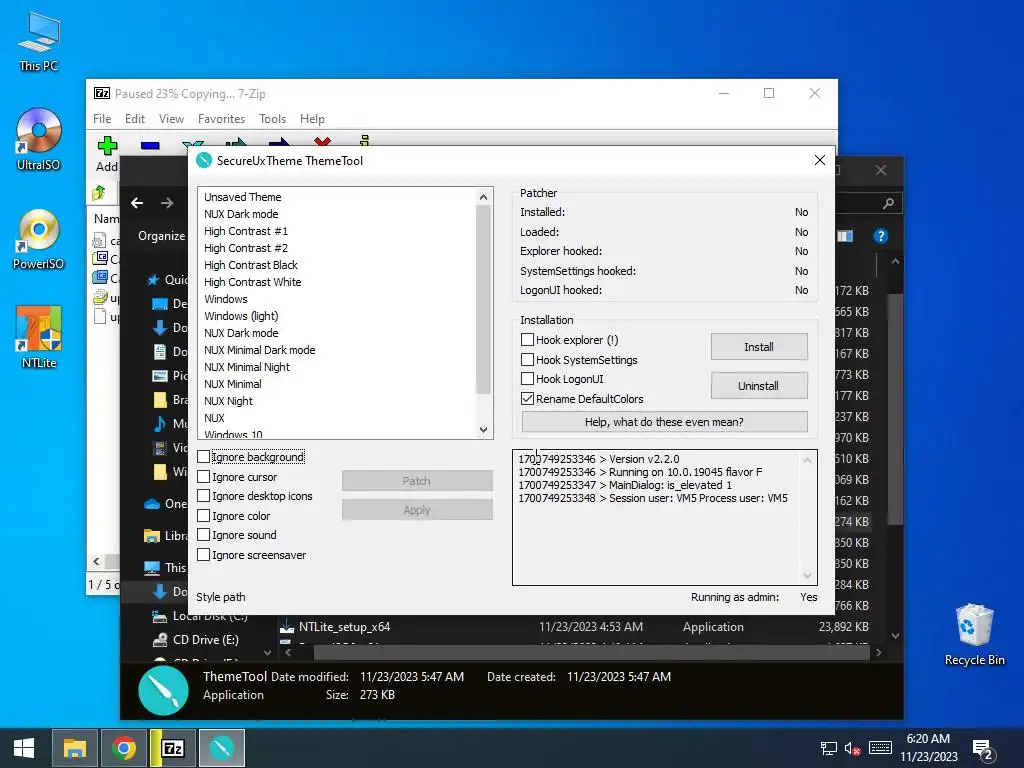
Task: Open the 7-Zip Help menu
Action: pyautogui.click(x=312, y=119)
